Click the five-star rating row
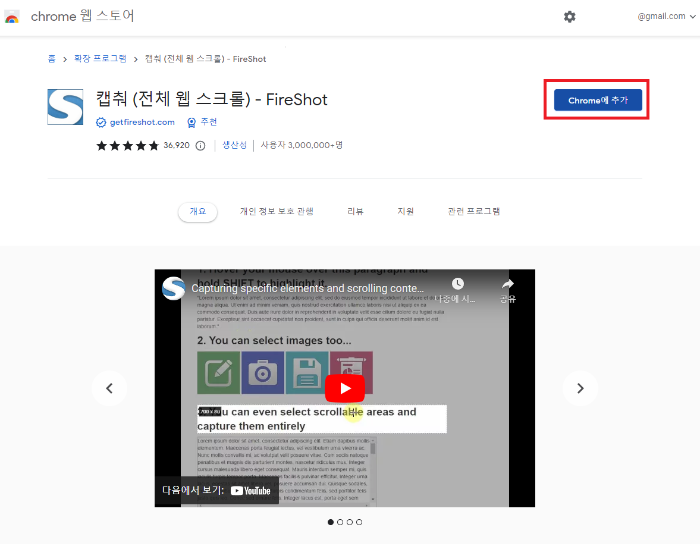Screen dimensions: 700x544 (128, 145)
